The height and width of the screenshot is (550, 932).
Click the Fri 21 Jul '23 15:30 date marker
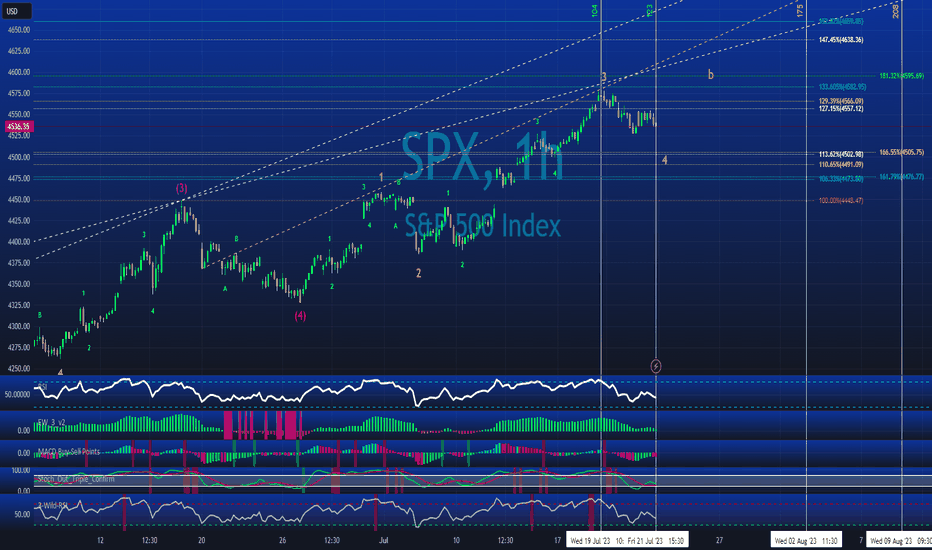[x=655, y=540]
